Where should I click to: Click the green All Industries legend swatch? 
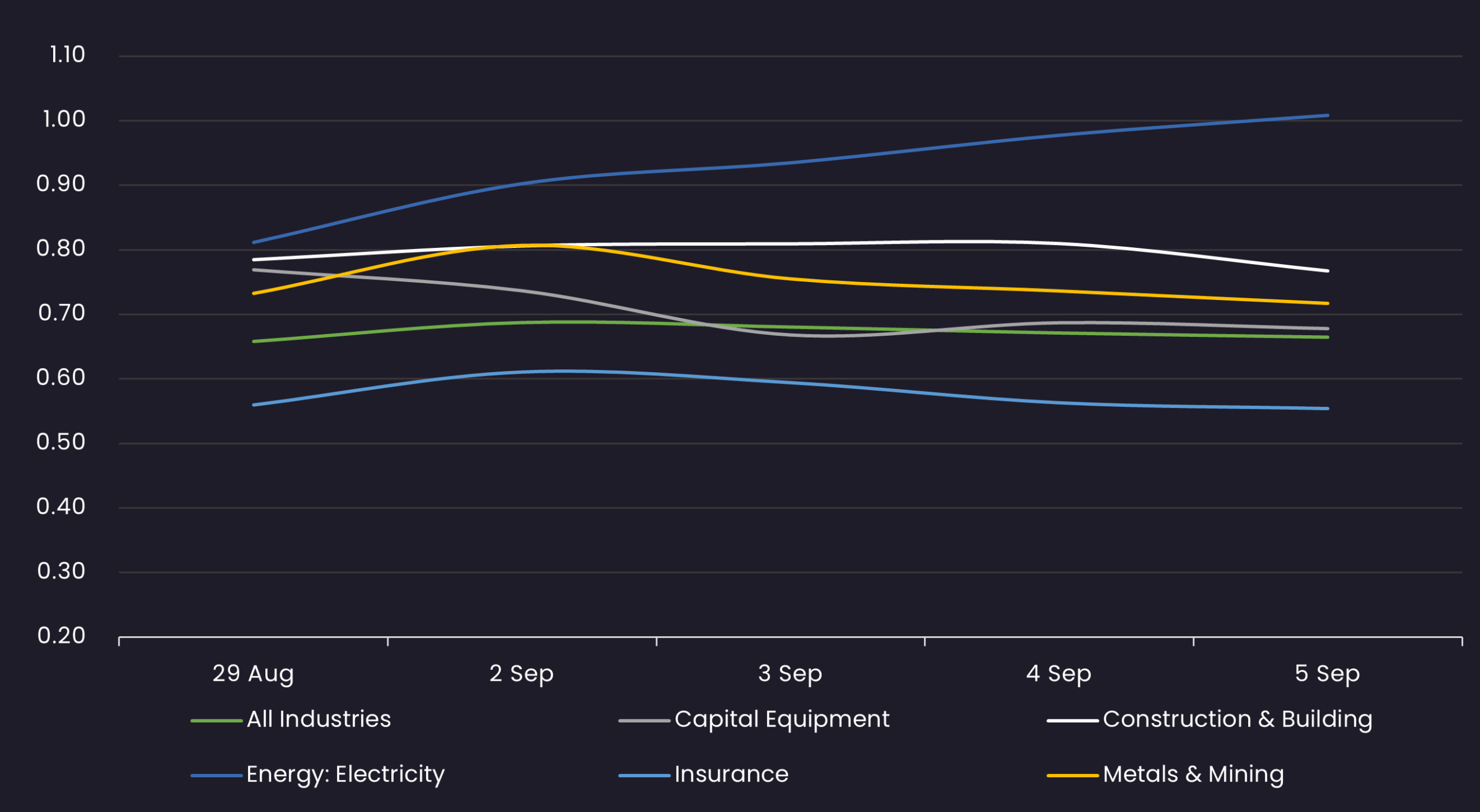click(216, 721)
